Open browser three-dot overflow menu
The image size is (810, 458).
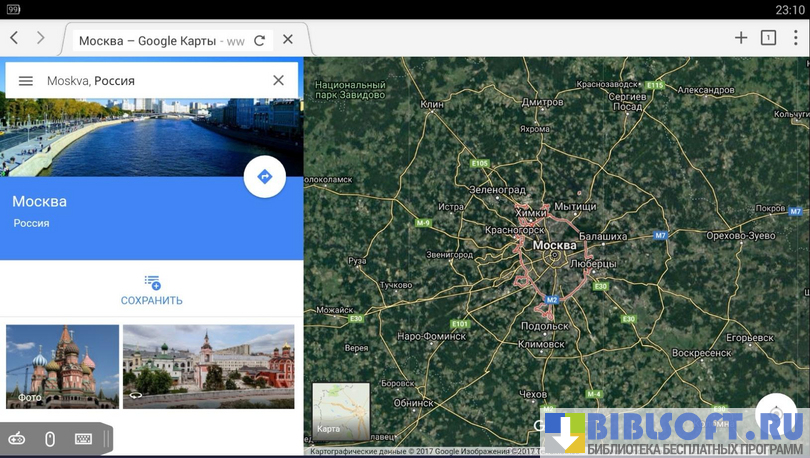click(796, 38)
